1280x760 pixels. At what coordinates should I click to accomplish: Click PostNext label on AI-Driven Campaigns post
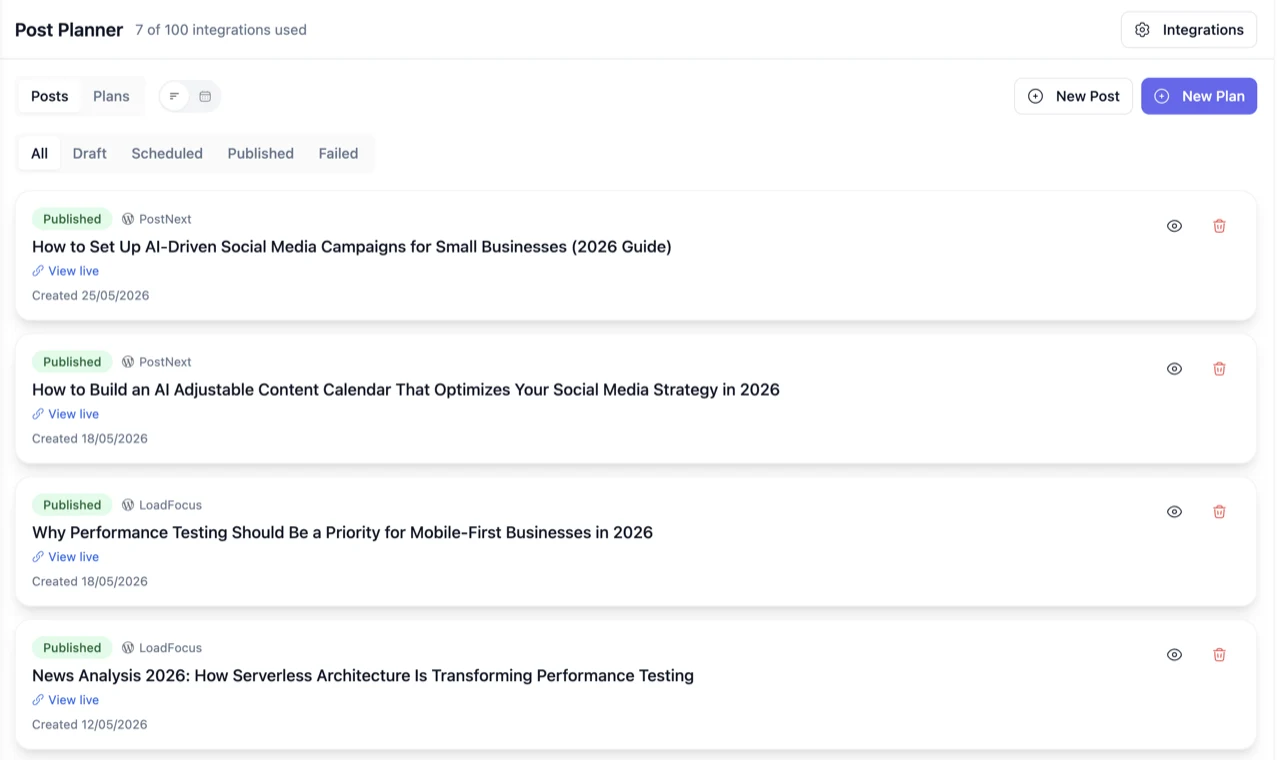click(x=165, y=219)
